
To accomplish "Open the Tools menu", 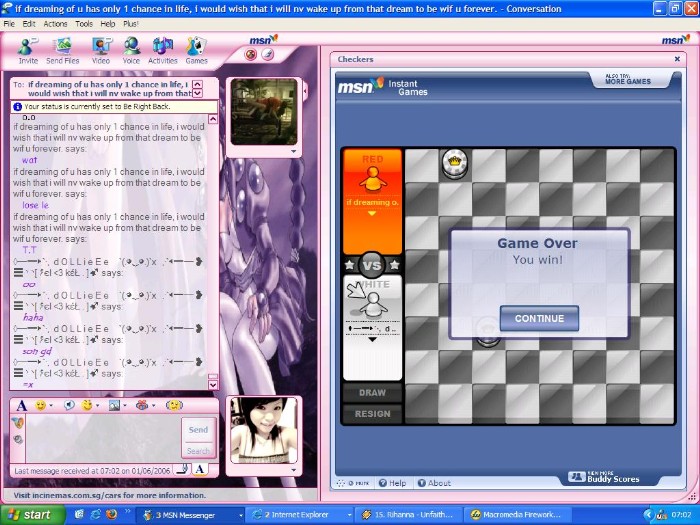I will (x=84, y=24).
